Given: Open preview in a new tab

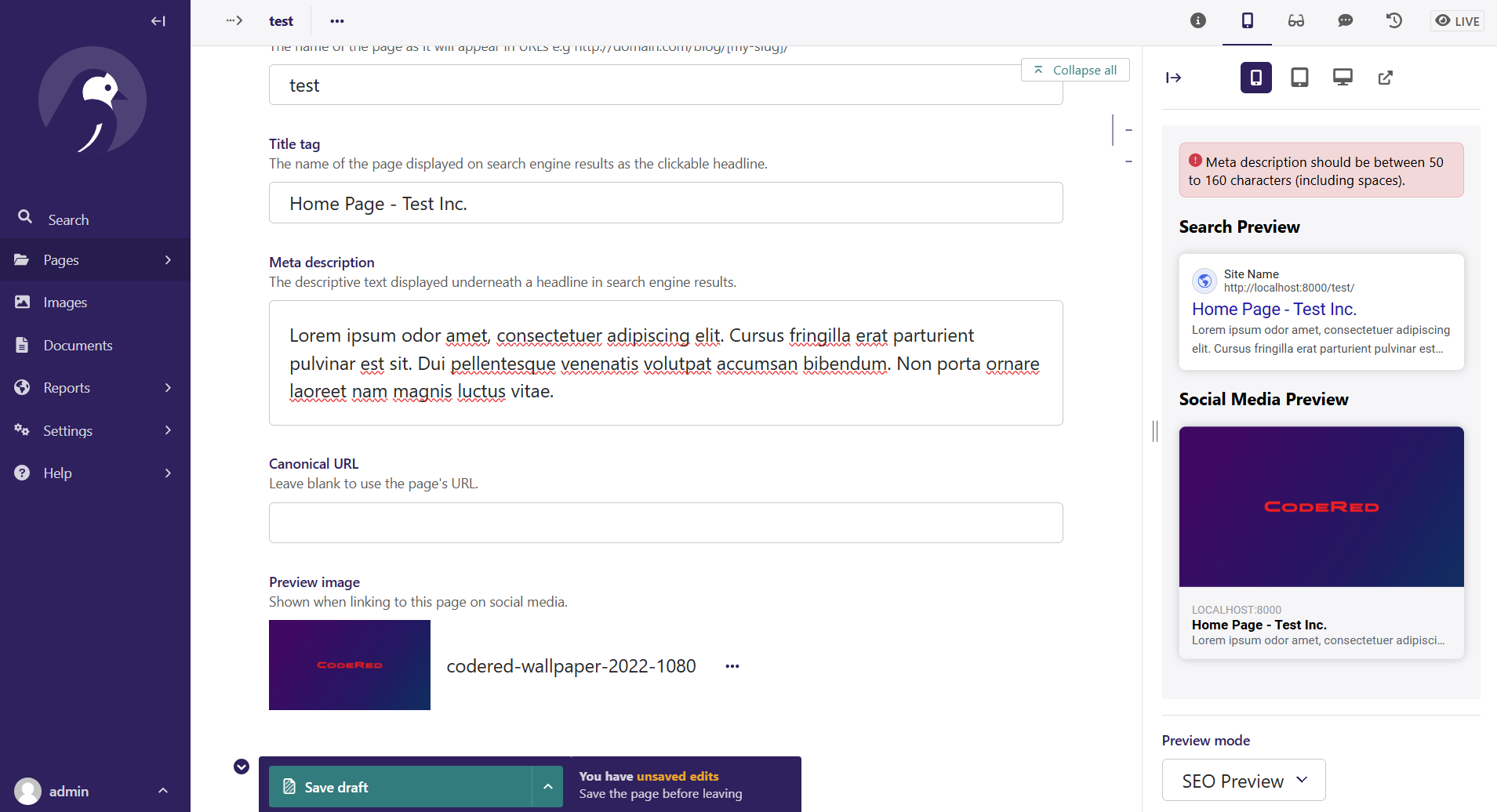Looking at the screenshot, I should (1386, 78).
